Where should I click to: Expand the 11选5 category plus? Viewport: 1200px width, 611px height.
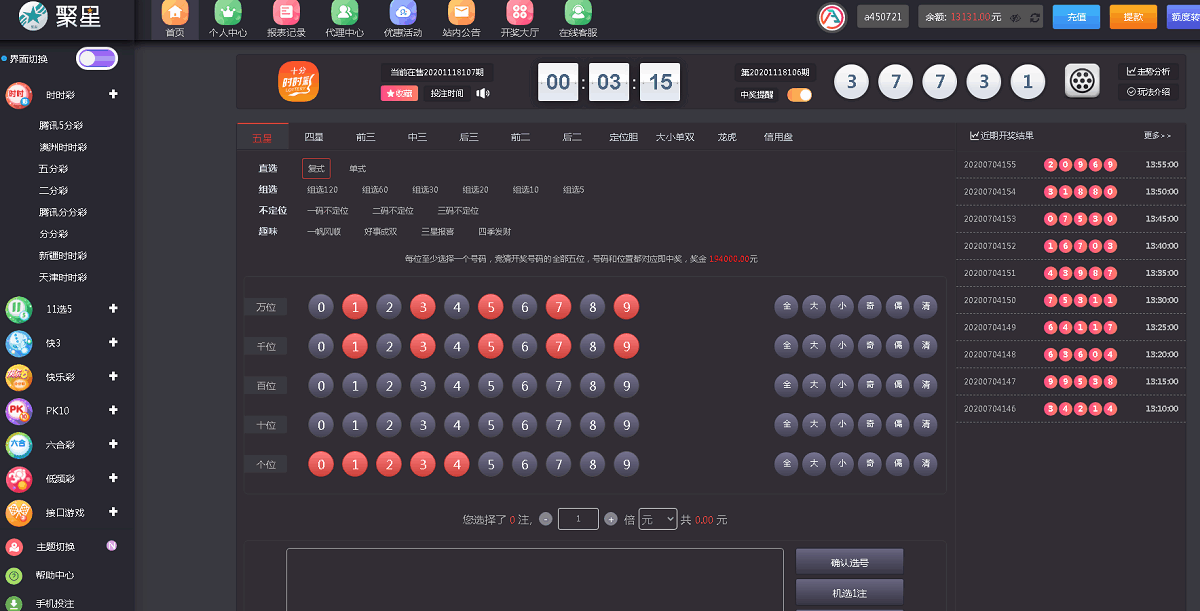[113, 309]
